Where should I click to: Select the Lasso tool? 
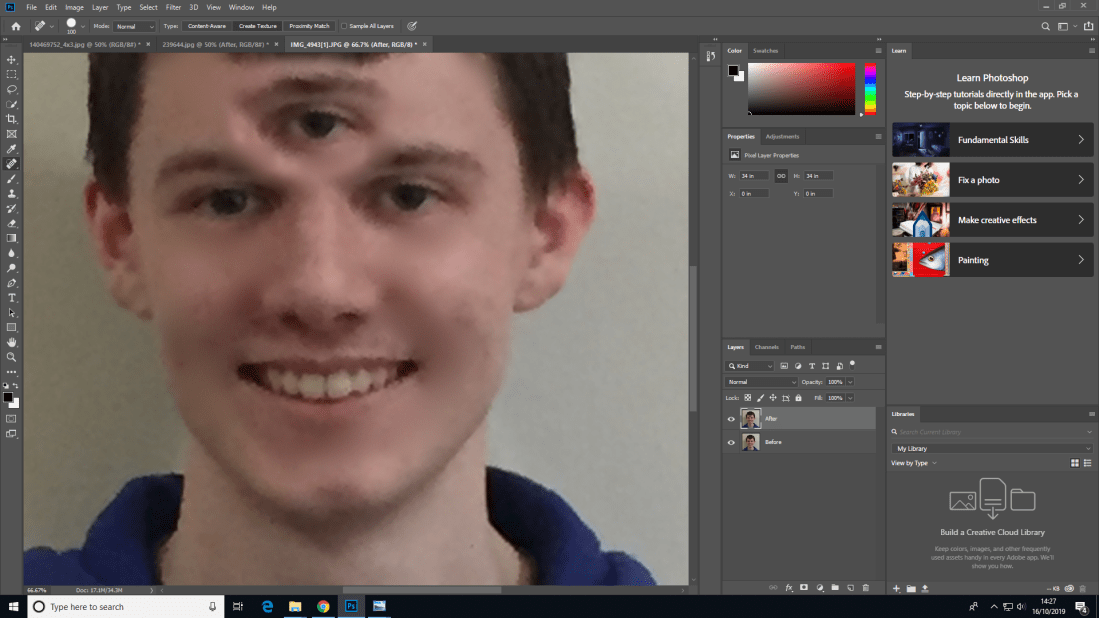[12, 89]
